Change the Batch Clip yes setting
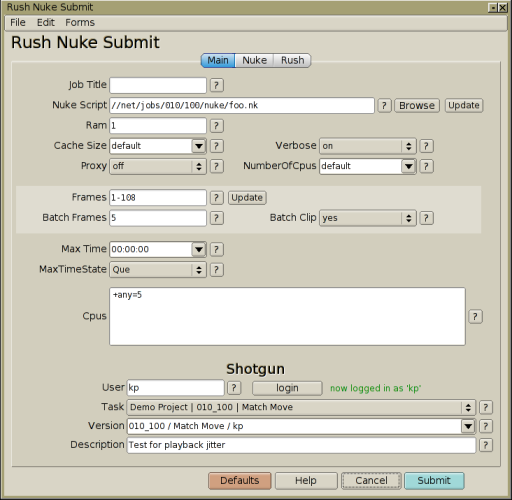 368,218
